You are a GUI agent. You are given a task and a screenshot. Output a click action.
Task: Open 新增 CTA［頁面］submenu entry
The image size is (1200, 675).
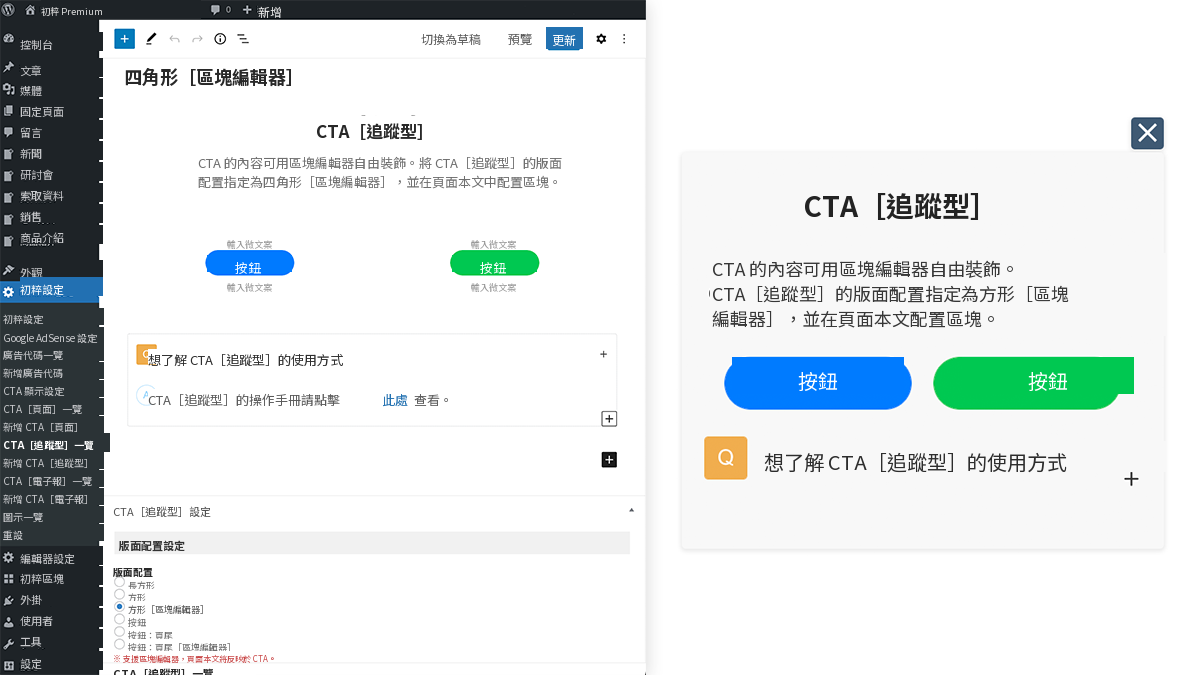(x=39, y=427)
